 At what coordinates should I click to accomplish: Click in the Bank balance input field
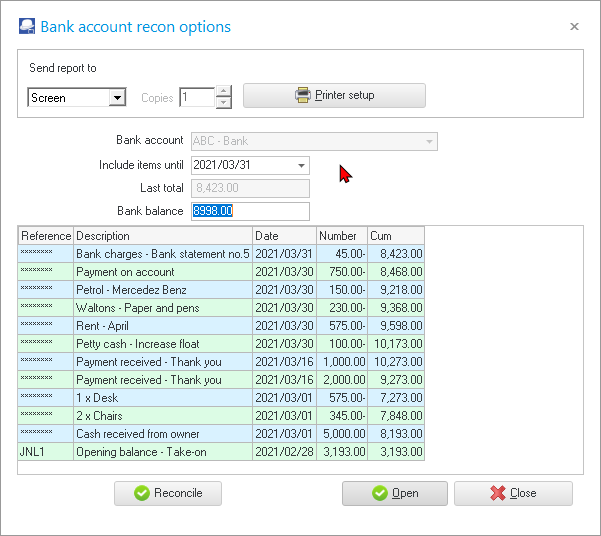coord(250,211)
